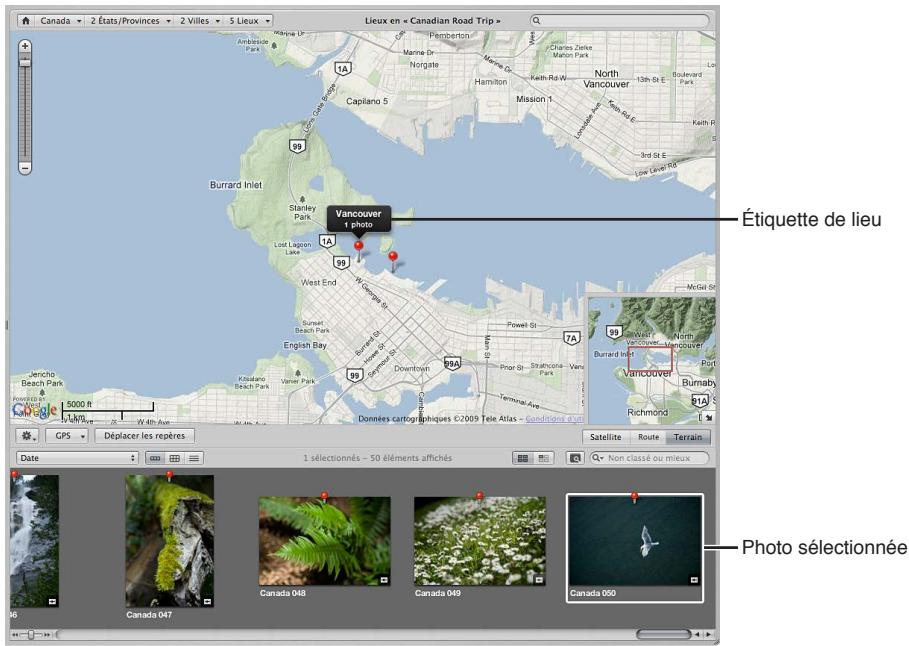Switch browser to filmstrip view

click(155, 458)
